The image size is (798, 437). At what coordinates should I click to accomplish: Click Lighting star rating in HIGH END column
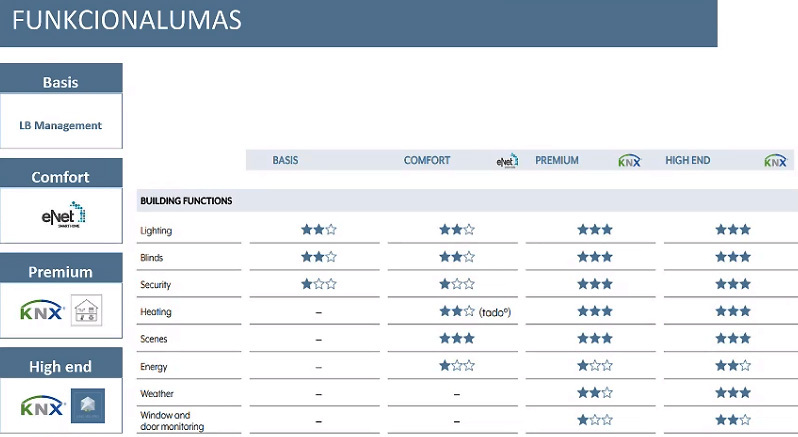[733, 229]
